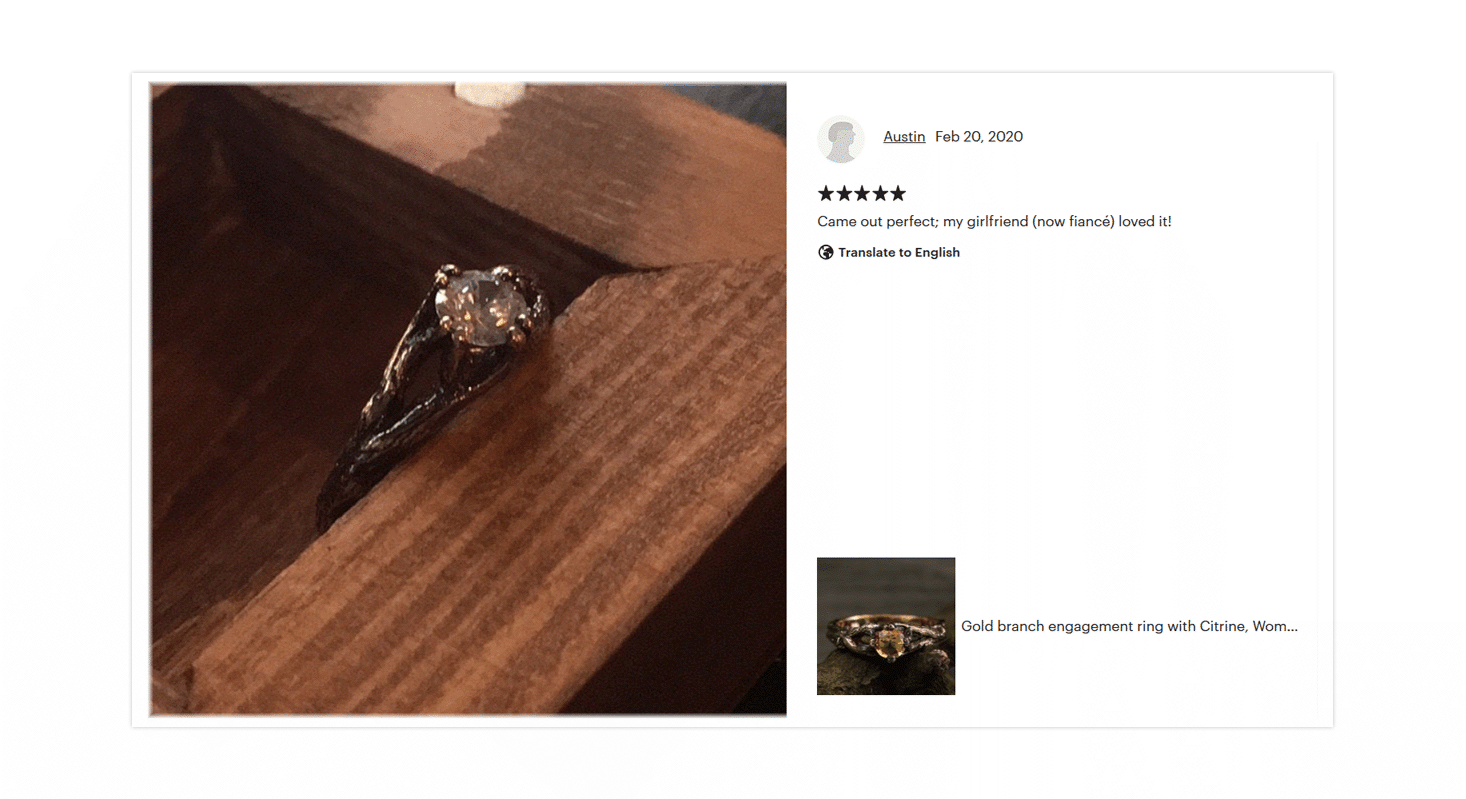Select the fourth rating star
Image resolution: width=1466 pixels, height=799 pixels.
(880, 193)
